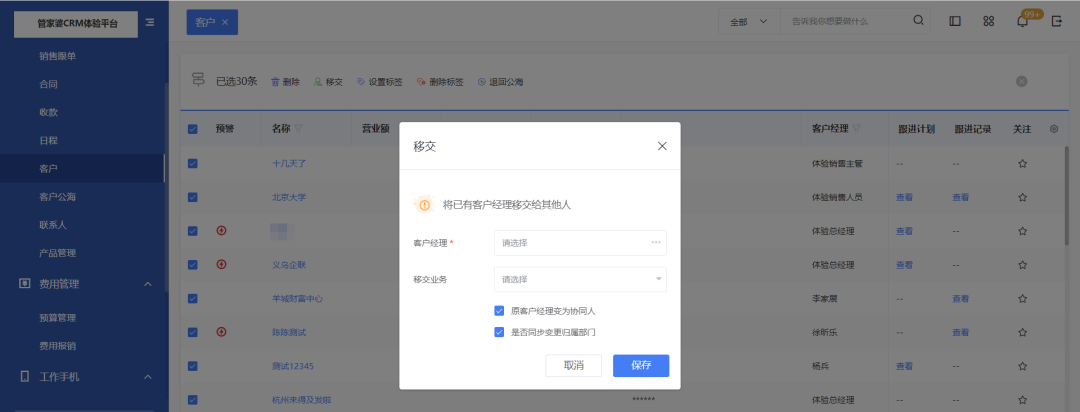Uncheck 是否同步变更归属部门 option
The image size is (1080, 412).
pyautogui.click(x=499, y=332)
